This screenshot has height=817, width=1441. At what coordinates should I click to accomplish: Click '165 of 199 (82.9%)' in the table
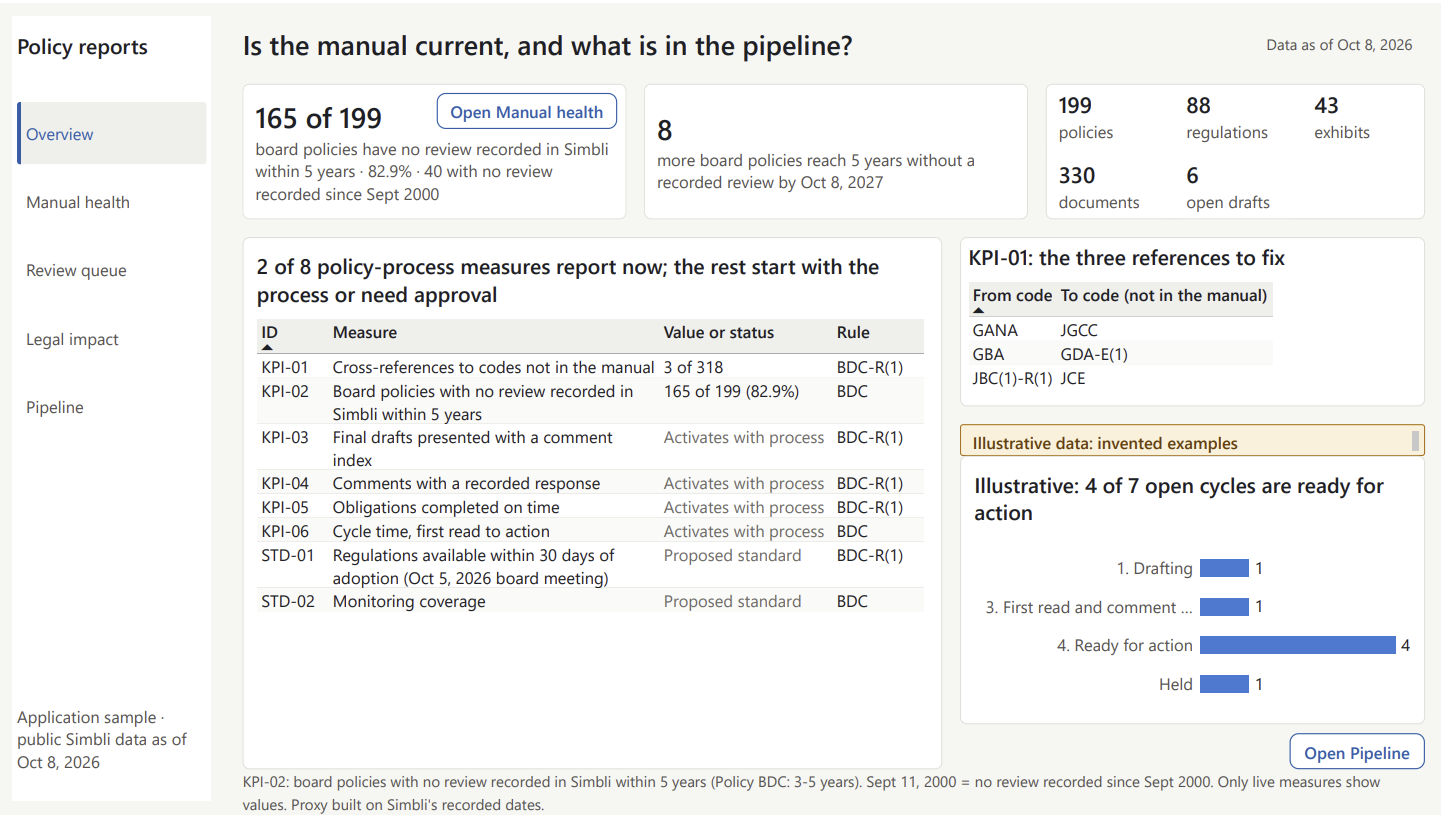(731, 391)
